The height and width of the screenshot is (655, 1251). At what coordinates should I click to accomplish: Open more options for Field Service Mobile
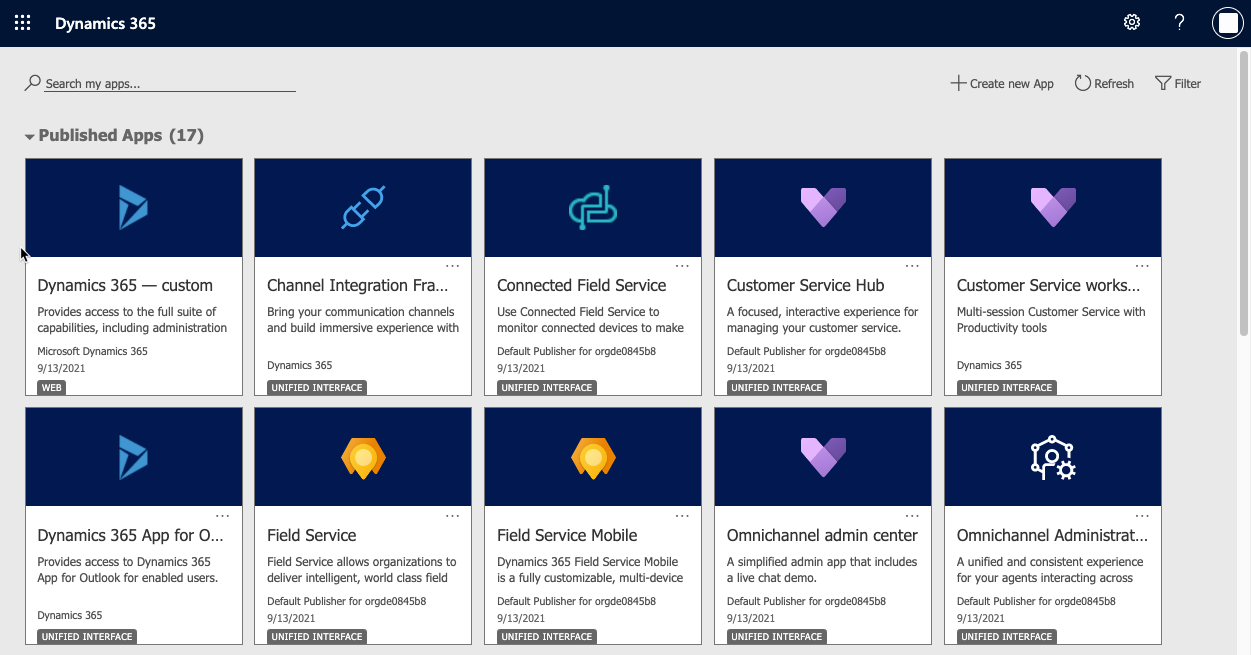click(x=683, y=516)
